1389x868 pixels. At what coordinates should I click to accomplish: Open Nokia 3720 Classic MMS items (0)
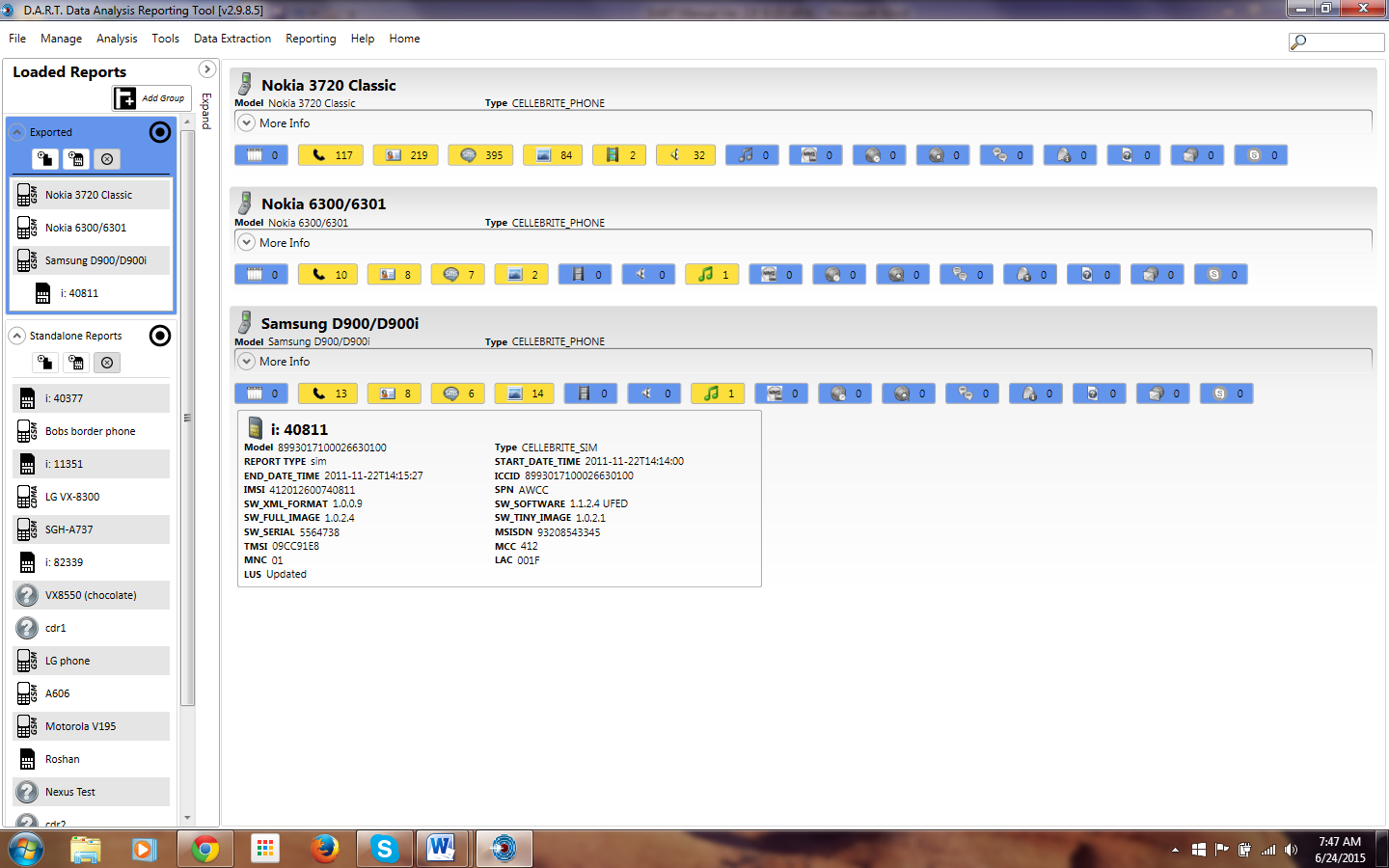[x=816, y=155]
